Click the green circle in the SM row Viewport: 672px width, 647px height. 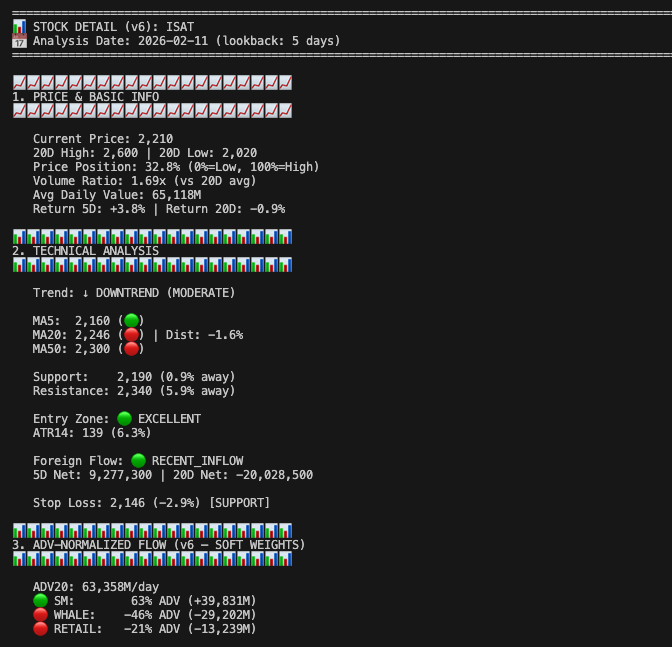pyautogui.click(x=40, y=600)
